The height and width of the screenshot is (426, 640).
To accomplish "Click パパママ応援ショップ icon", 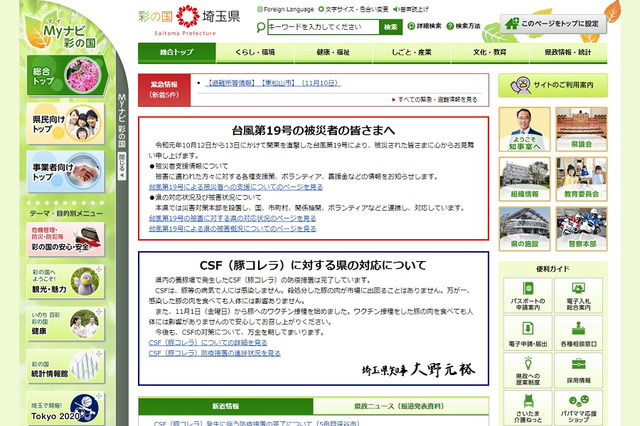I will pos(578,408).
